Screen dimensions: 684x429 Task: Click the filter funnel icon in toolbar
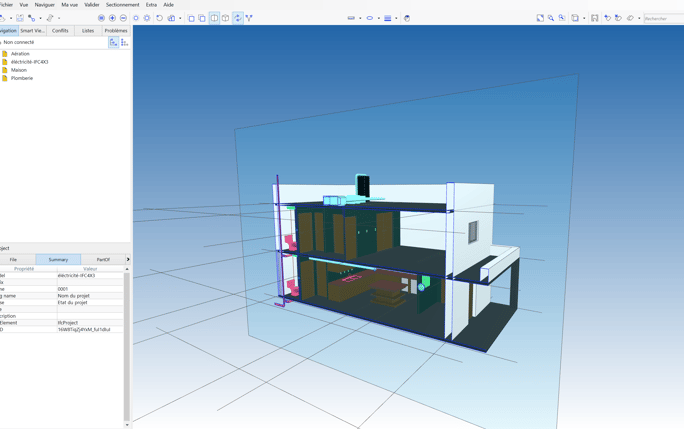pos(249,18)
